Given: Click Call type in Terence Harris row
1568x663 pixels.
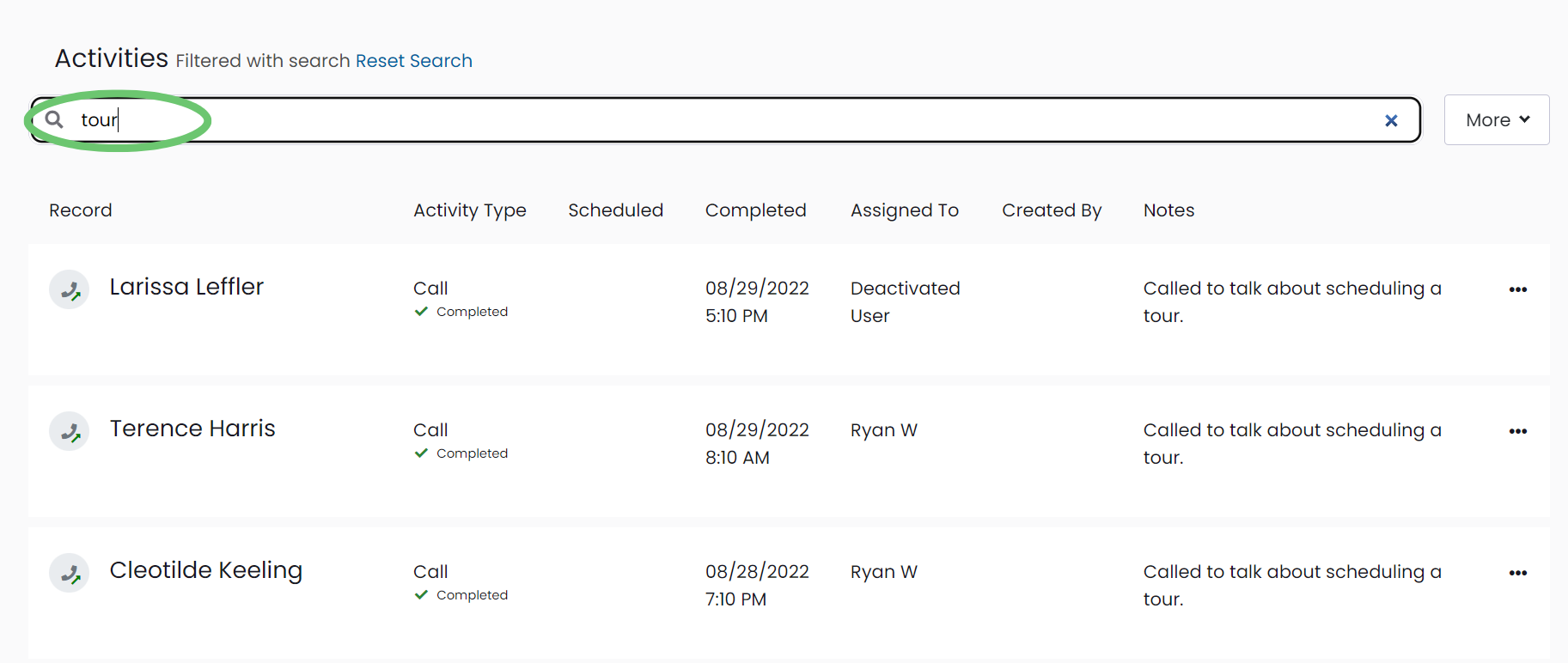Looking at the screenshot, I should tap(430, 430).
